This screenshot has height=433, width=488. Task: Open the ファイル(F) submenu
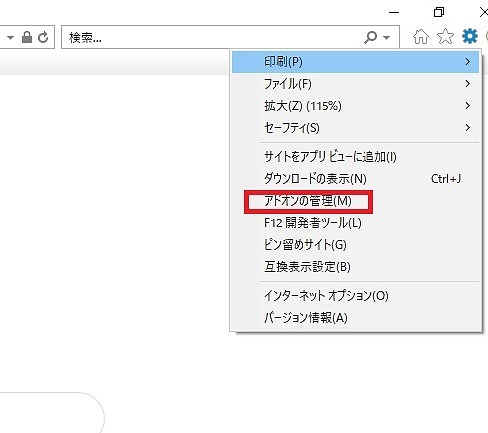tap(355, 84)
